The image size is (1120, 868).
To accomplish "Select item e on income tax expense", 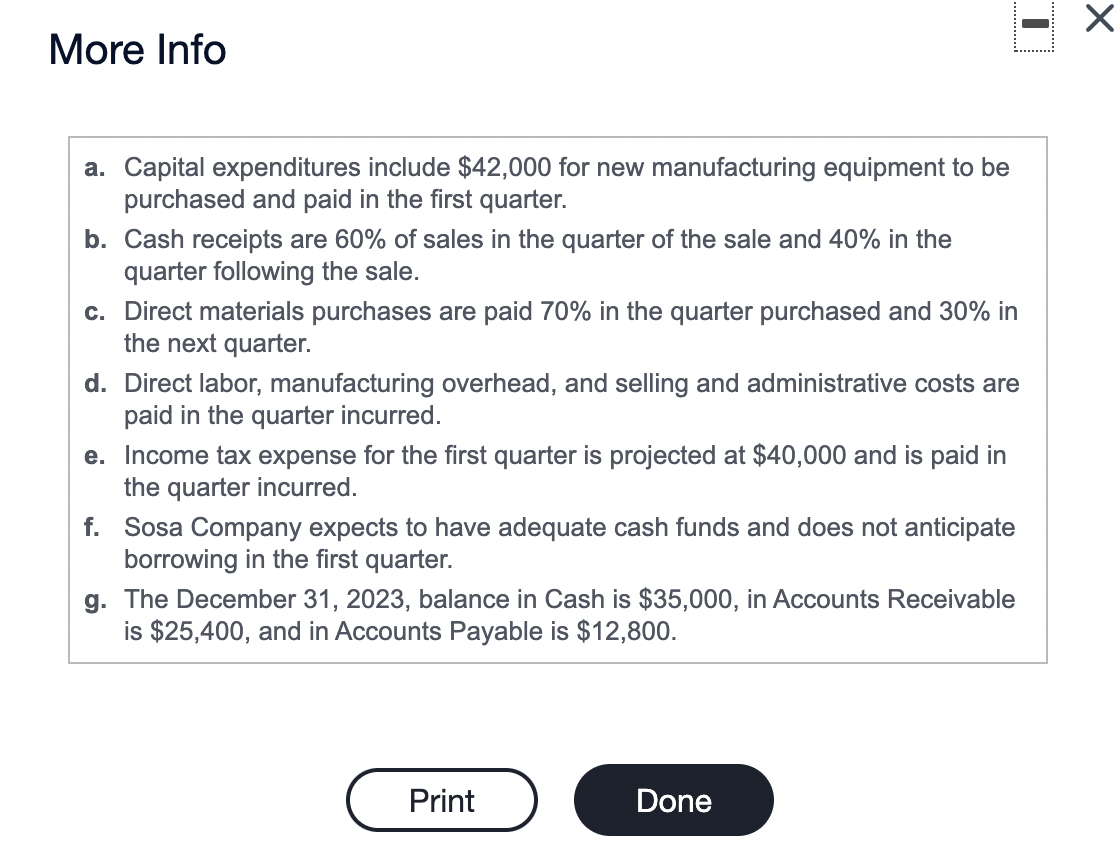I will (560, 471).
